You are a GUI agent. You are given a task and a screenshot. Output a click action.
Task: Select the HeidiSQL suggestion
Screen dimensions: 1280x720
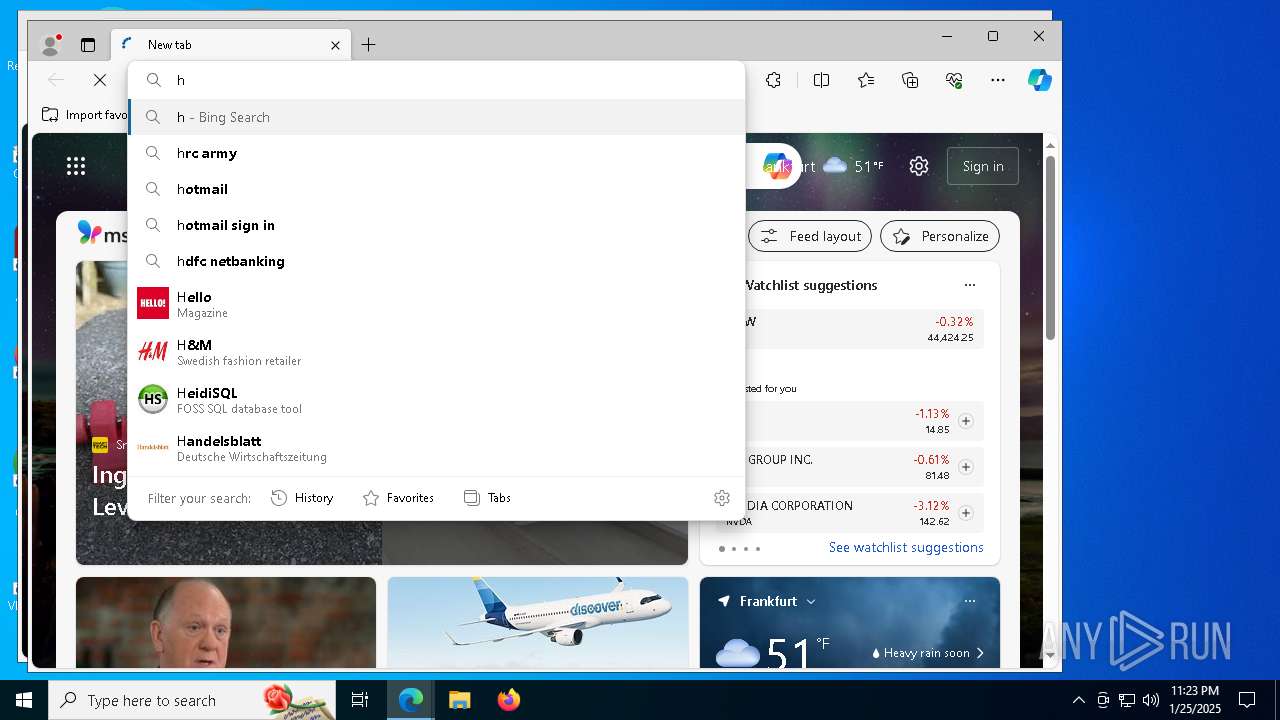coord(437,399)
